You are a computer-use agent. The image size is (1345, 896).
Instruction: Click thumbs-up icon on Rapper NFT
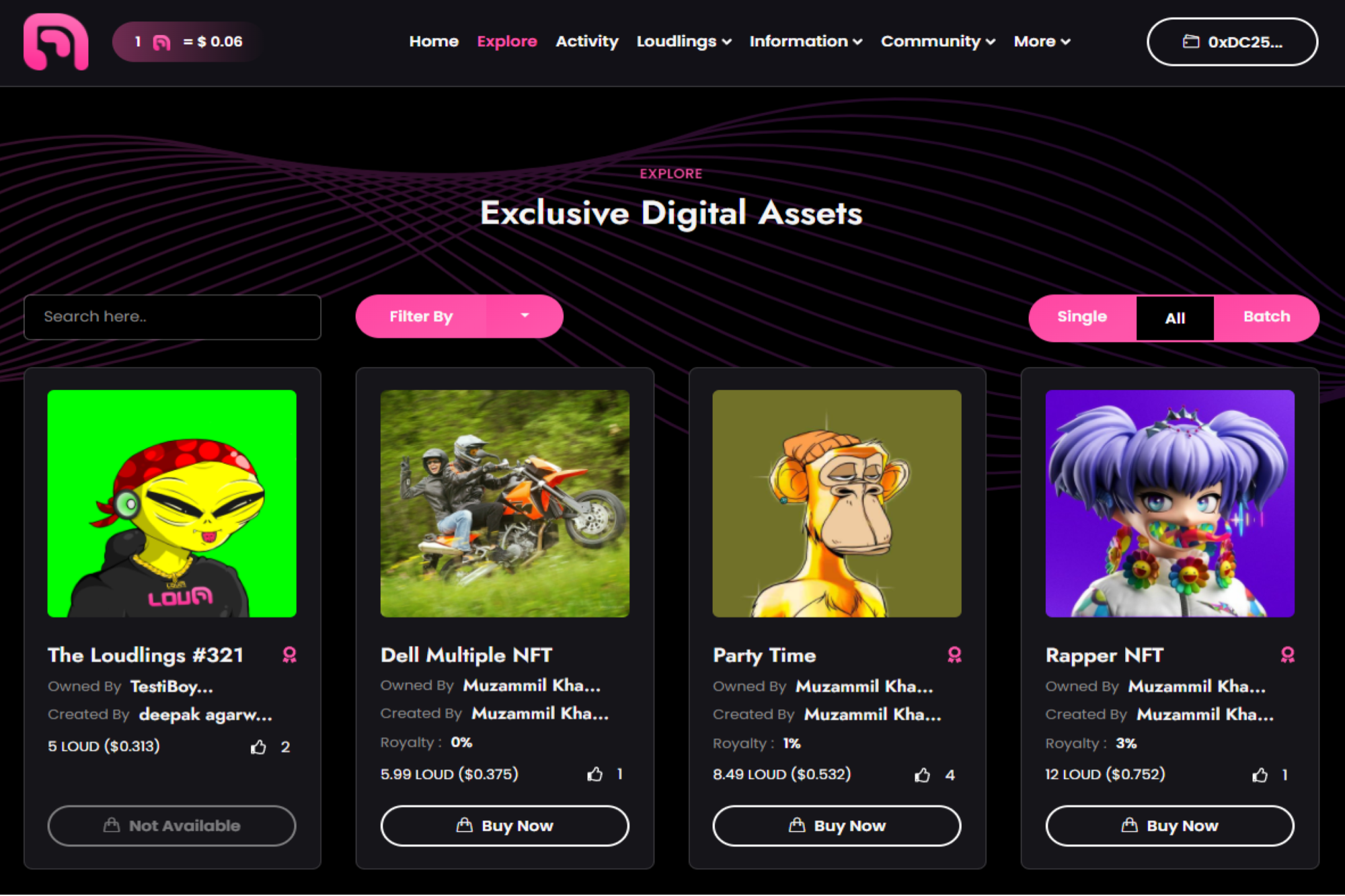pyautogui.click(x=1260, y=775)
